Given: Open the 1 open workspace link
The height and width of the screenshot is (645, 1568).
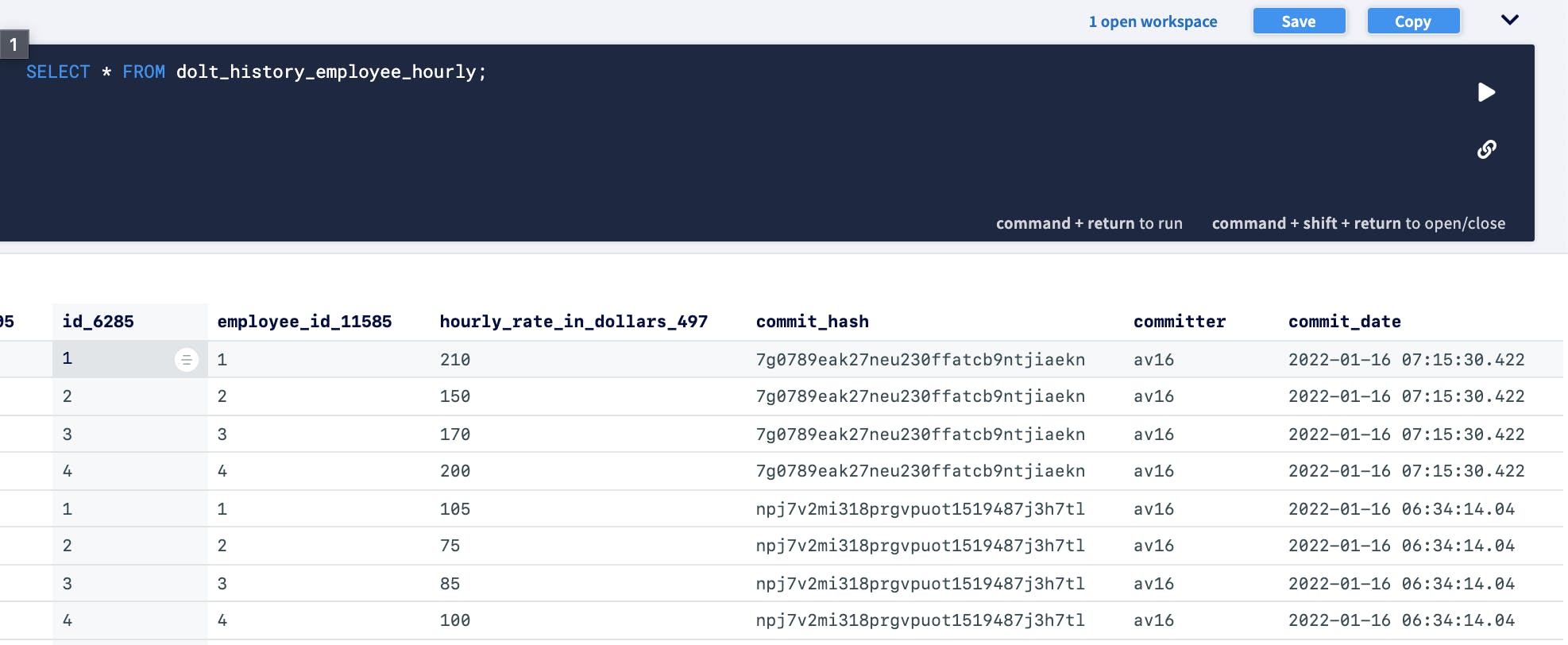Looking at the screenshot, I should coord(1153,21).
